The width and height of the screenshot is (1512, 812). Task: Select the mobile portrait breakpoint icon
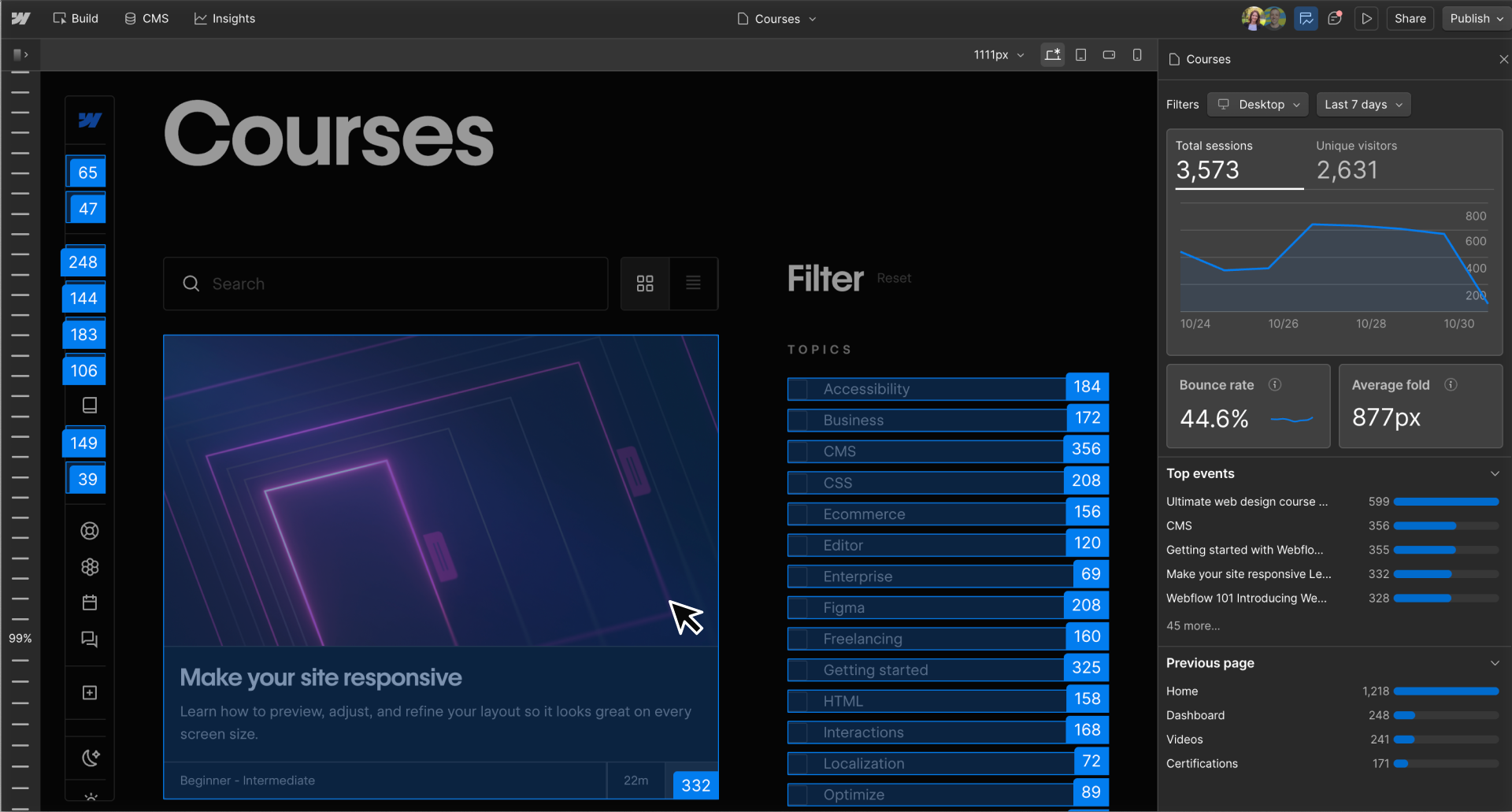tap(1137, 54)
